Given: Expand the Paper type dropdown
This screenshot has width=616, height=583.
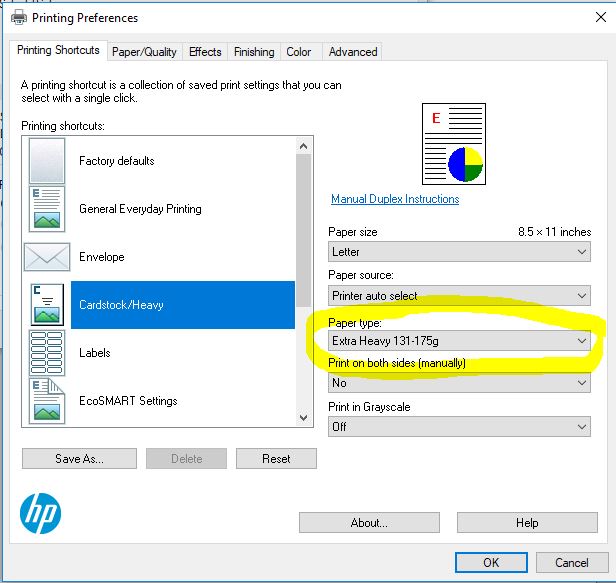Looking at the screenshot, I should coord(459,341).
